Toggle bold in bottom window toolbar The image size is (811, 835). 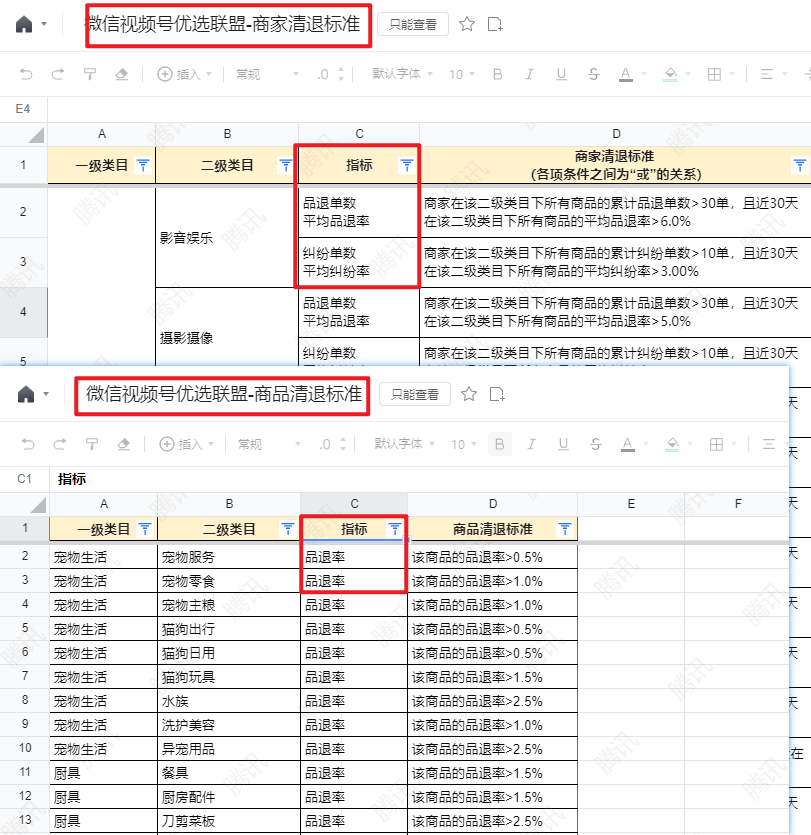pos(499,444)
